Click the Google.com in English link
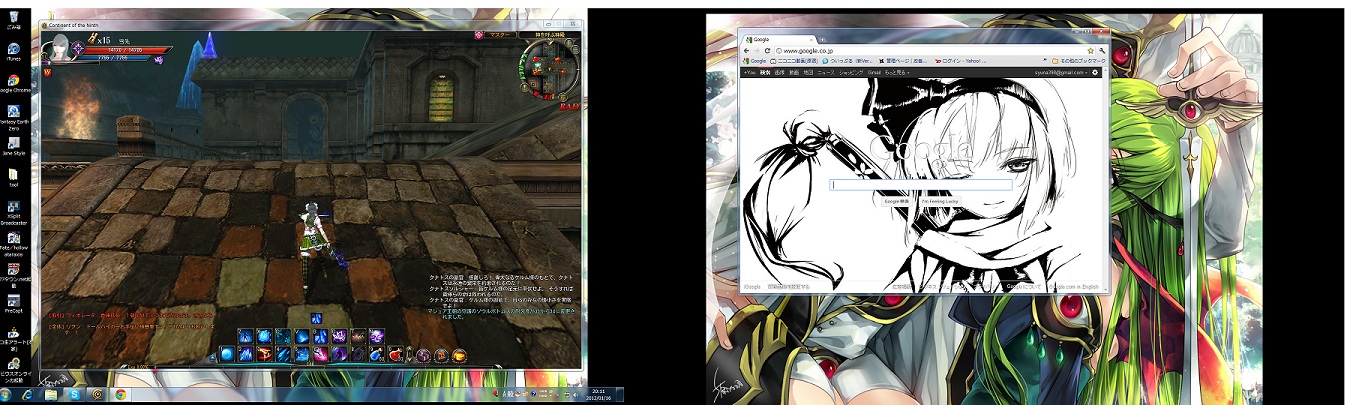 tap(1073, 287)
